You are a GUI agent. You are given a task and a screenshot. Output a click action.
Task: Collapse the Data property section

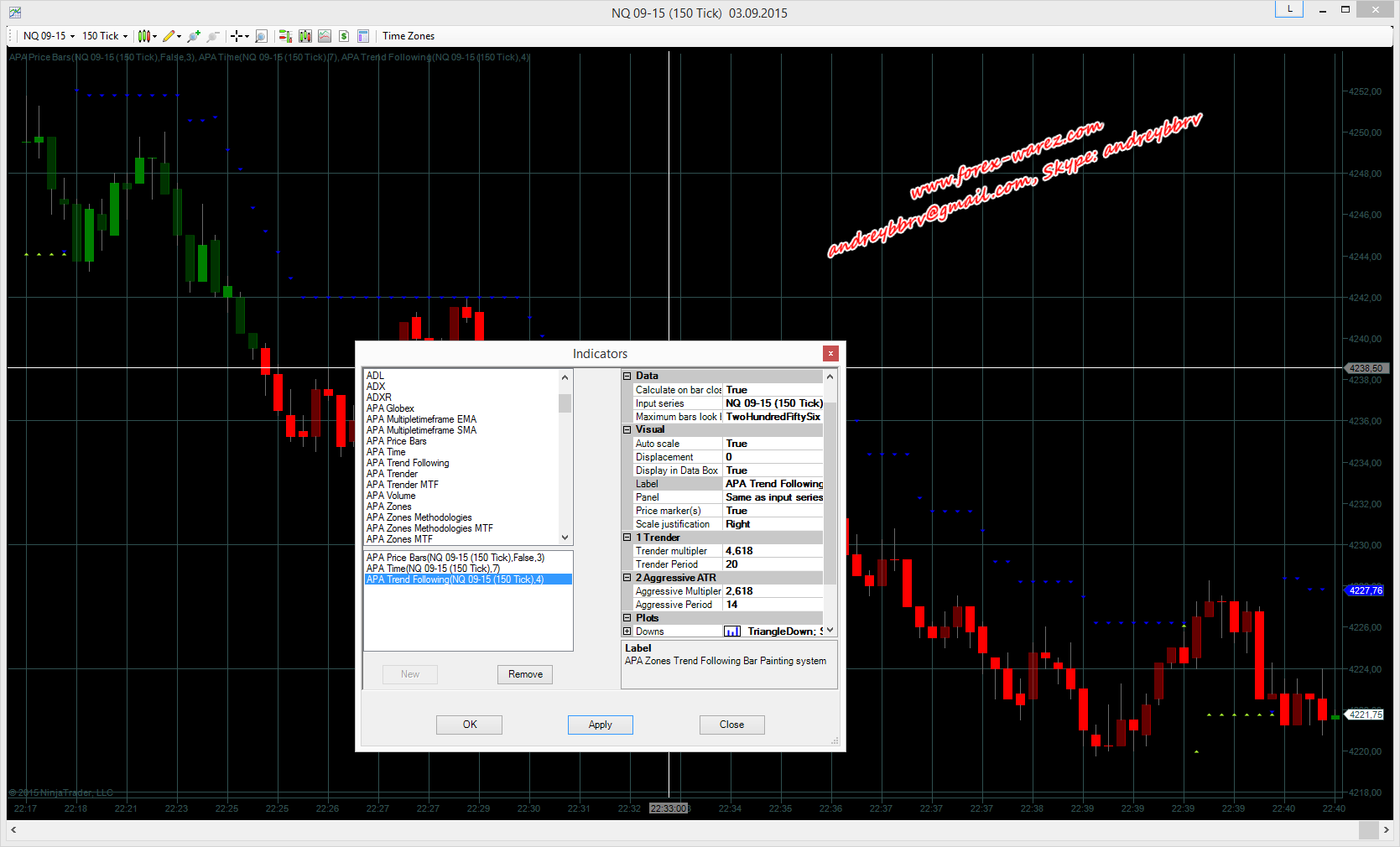click(x=627, y=377)
